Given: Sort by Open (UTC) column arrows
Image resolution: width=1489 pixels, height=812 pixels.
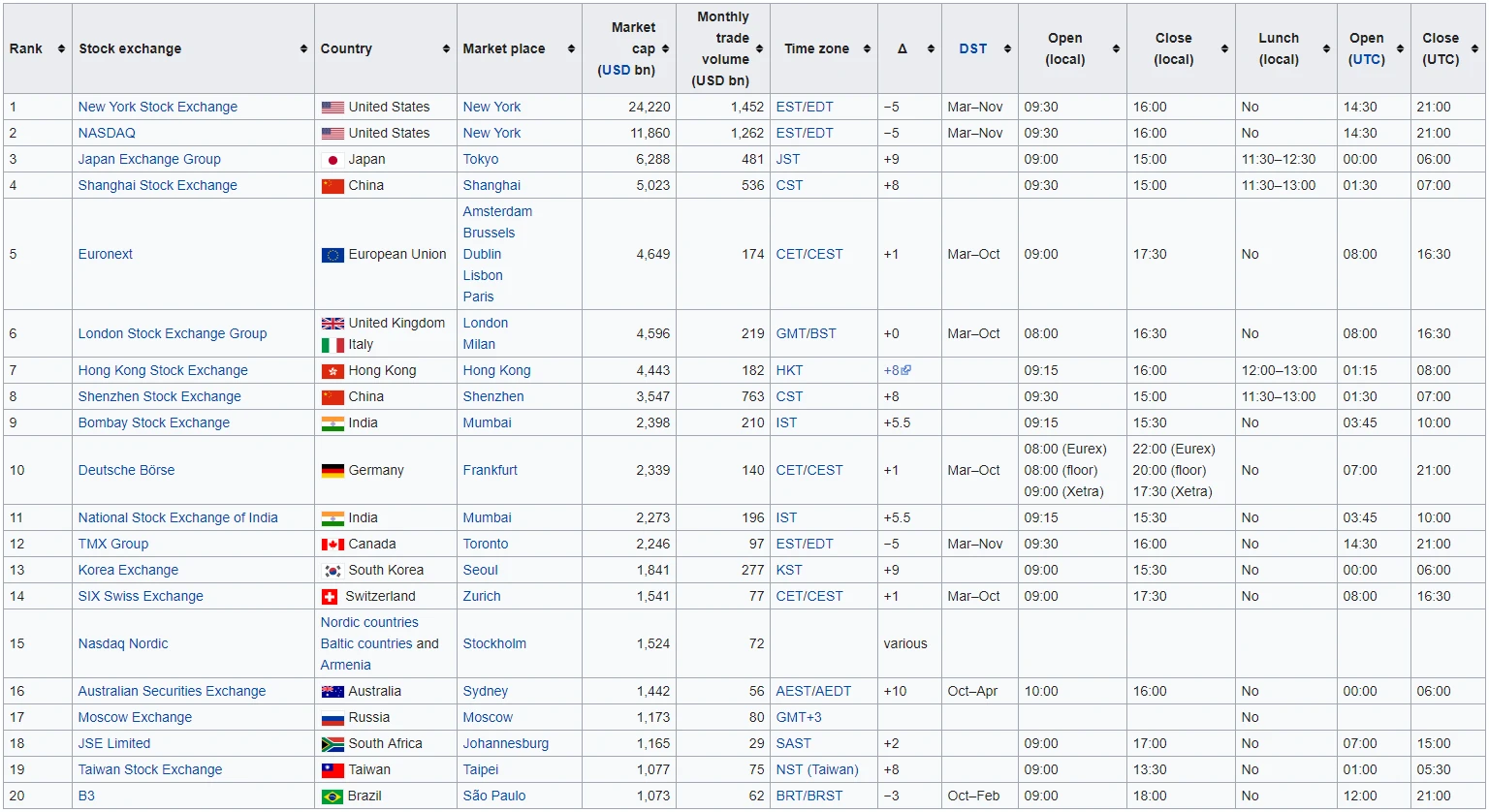Looking at the screenshot, I should click(x=1400, y=48).
